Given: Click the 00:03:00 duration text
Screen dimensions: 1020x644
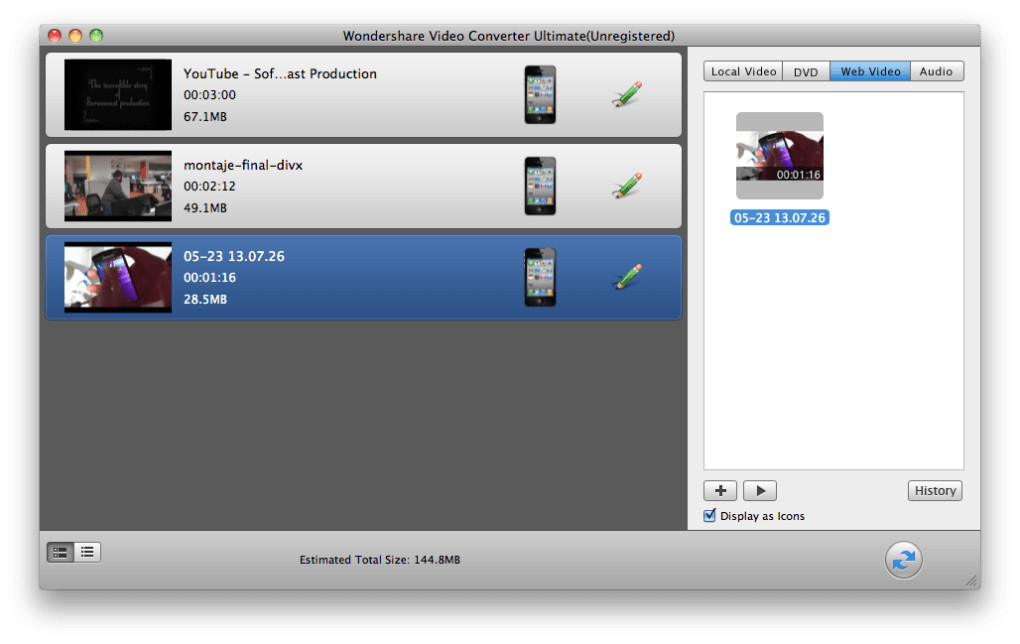Looking at the screenshot, I should 209,95.
